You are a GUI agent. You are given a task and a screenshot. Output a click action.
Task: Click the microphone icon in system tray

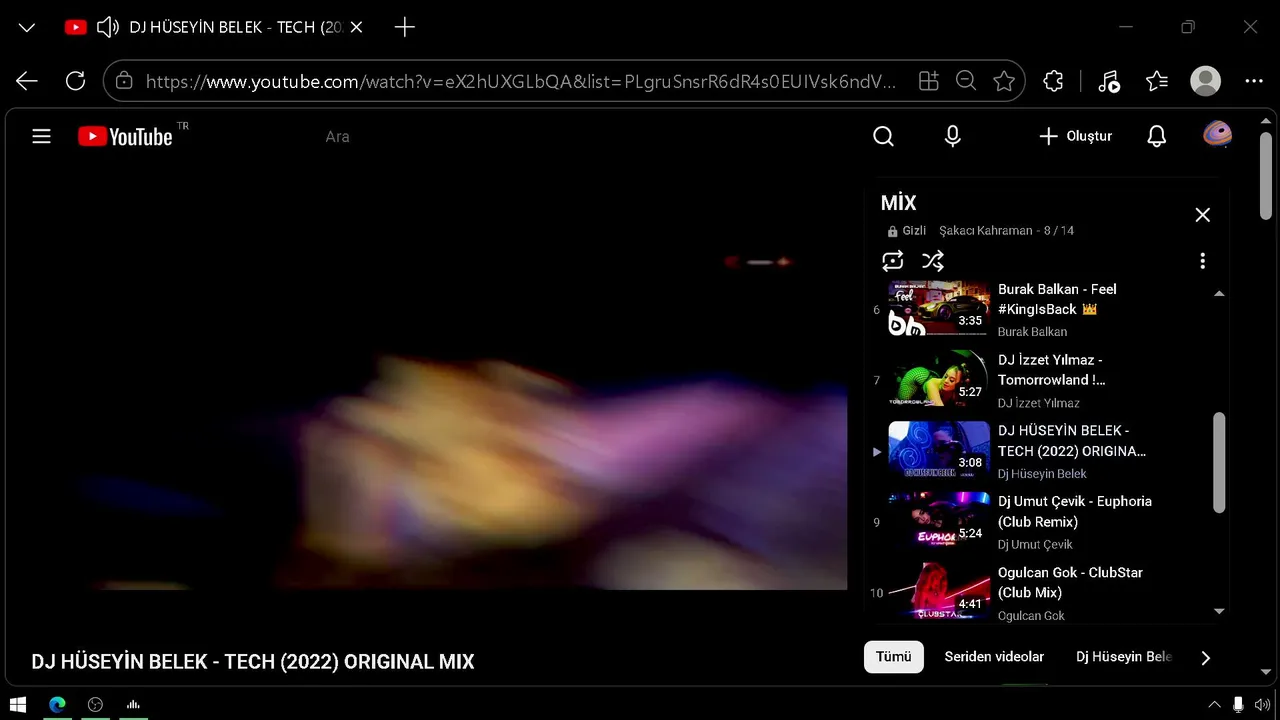[1238, 704]
